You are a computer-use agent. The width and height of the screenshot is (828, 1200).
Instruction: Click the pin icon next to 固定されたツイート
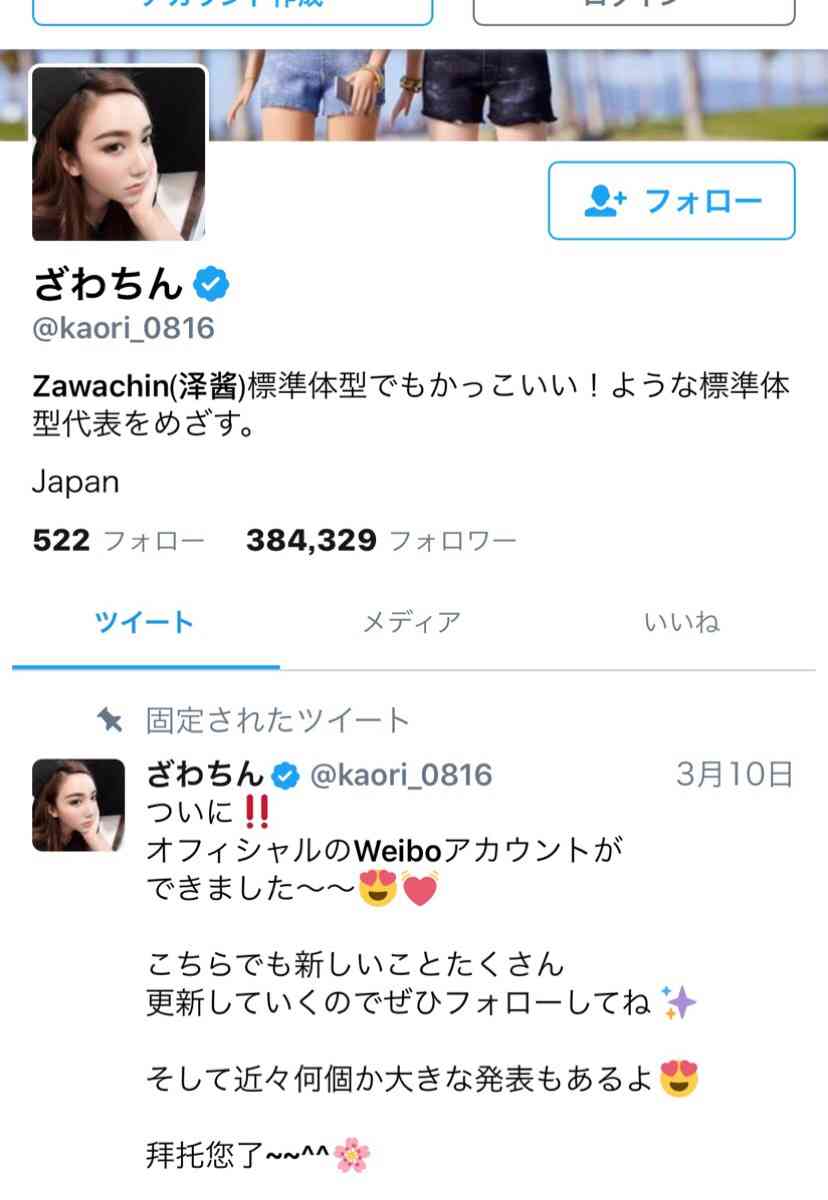coord(109,720)
